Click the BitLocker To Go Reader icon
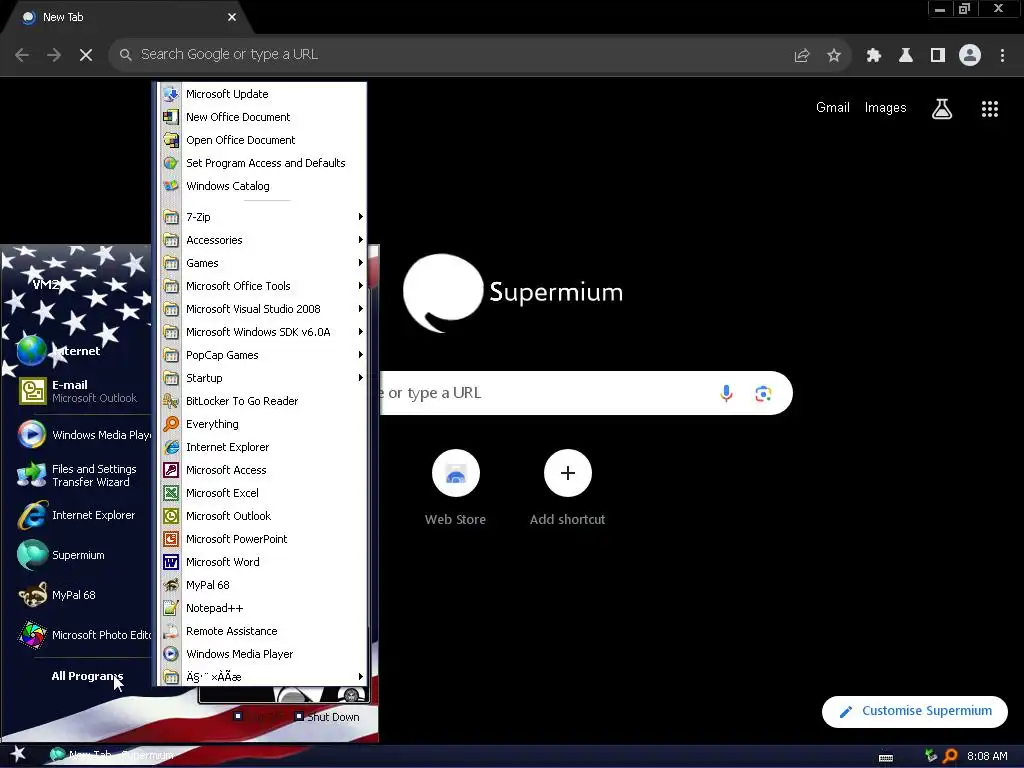Screen dimensions: 1024x768 (171, 401)
